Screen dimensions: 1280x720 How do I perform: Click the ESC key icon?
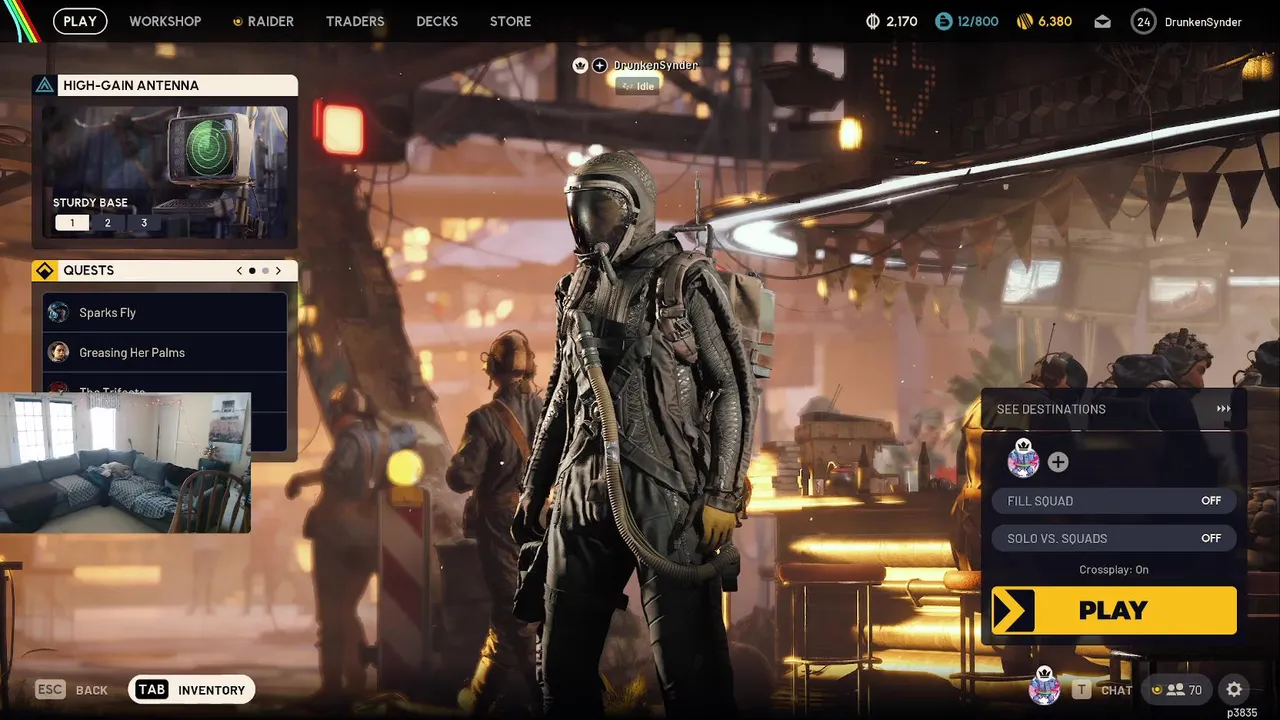pyautogui.click(x=50, y=689)
